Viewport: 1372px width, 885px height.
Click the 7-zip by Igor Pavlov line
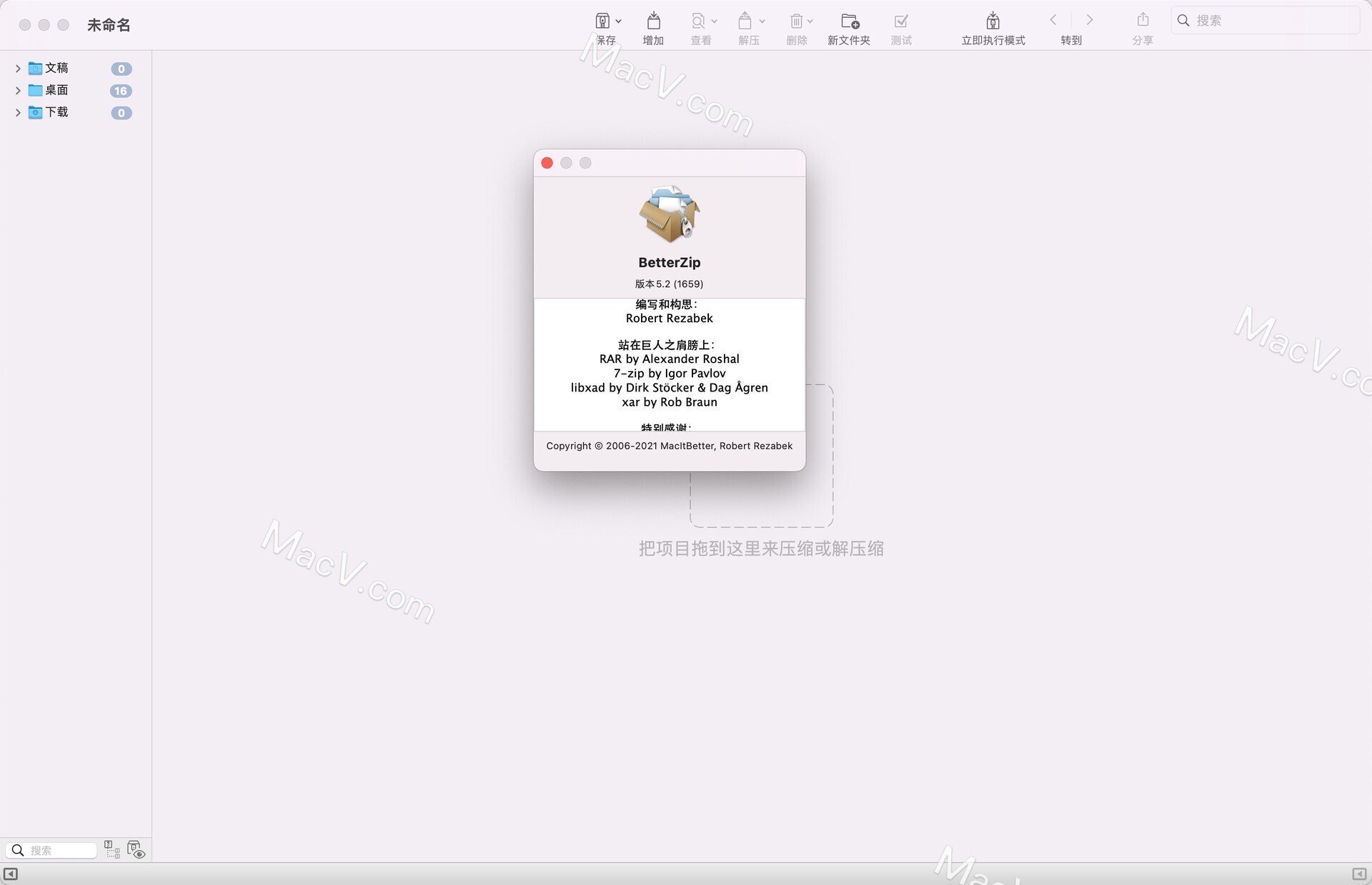click(x=670, y=374)
